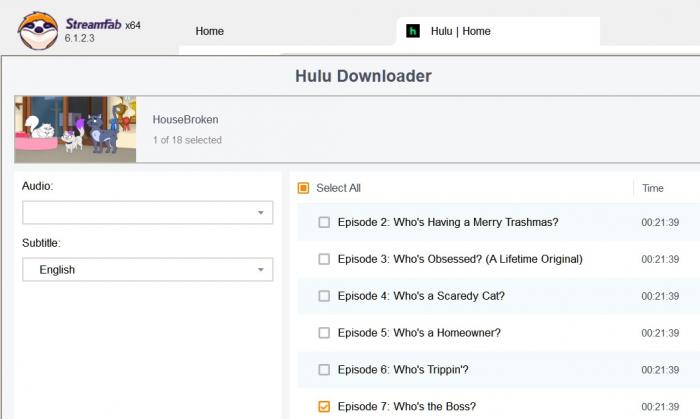700x419 pixels.
Task: Open the Subtitle dropdown showing English
Action: pyautogui.click(x=147, y=270)
